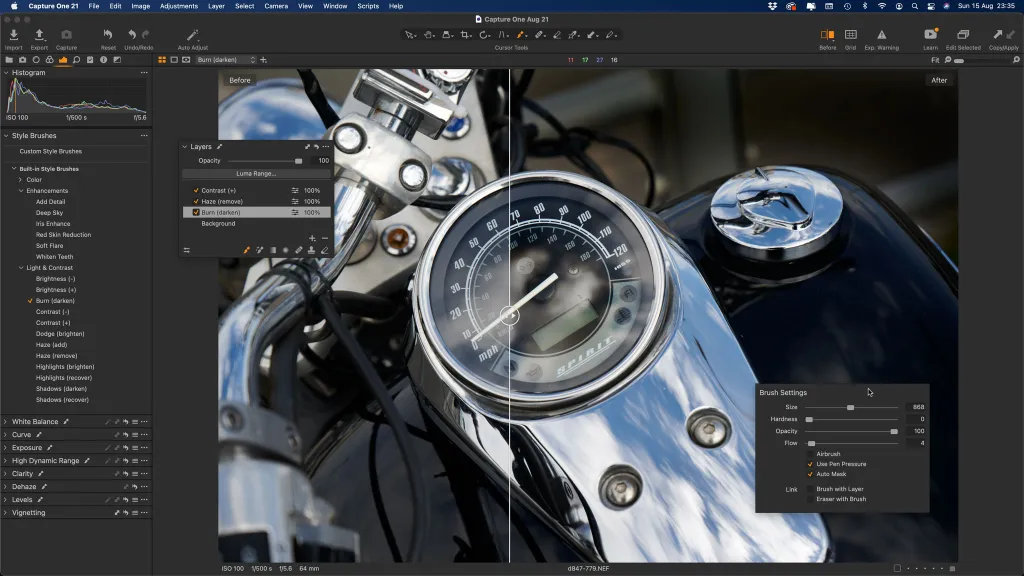Open the Capture camera tool tab
This screenshot has height=576, width=1024.
point(23,59)
